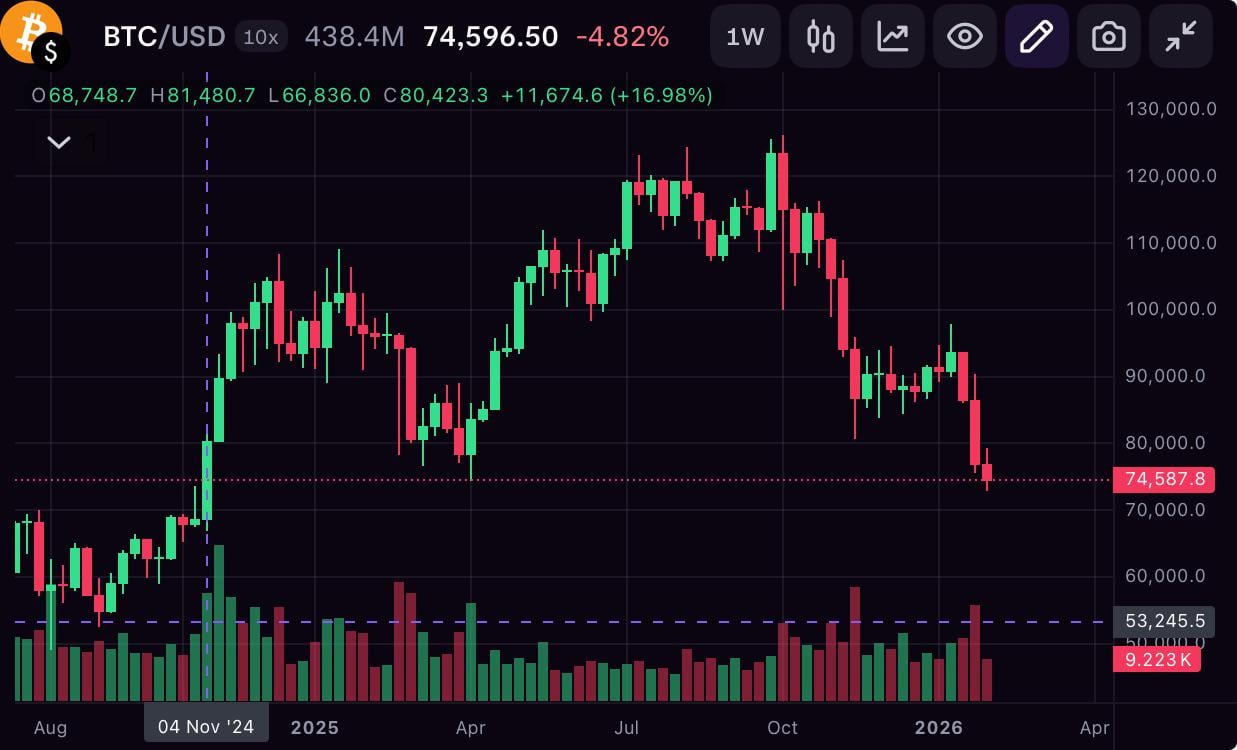The height and width of the screenshot is (750, 1237).
Task: Toggle the eye visibility icon
Action: pos(964,37)
